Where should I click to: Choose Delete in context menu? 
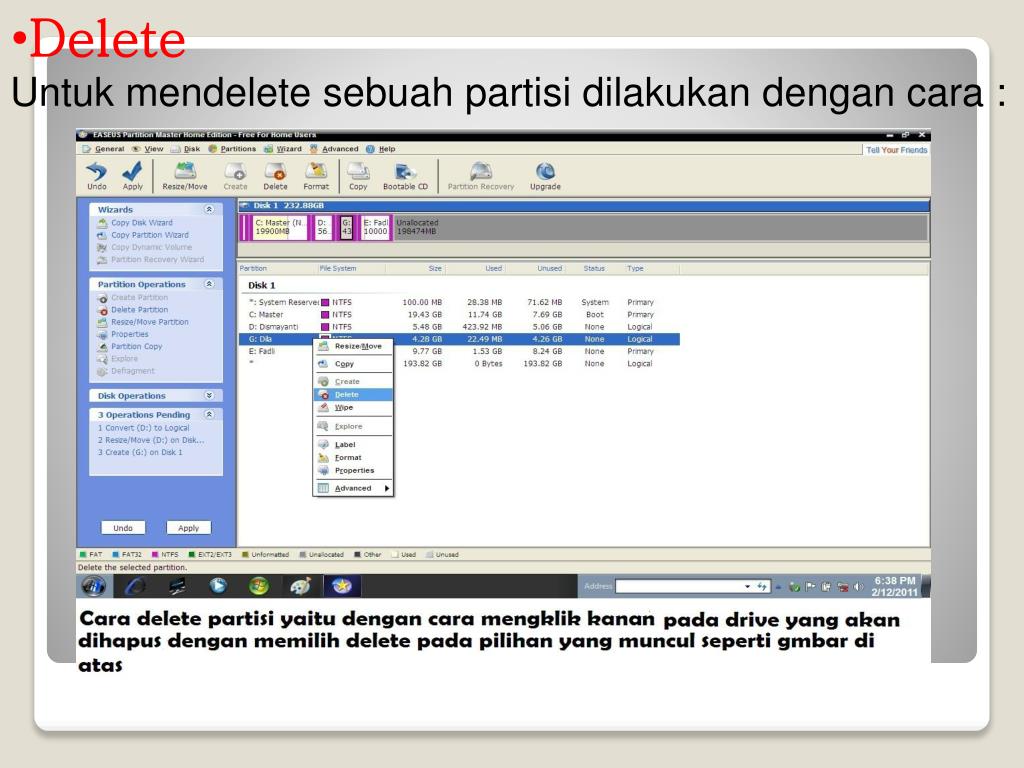(353, 394)
